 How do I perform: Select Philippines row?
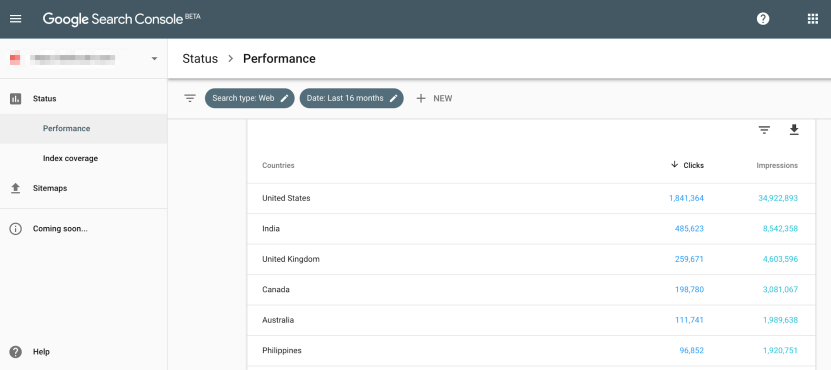click(x=531, y=350)
